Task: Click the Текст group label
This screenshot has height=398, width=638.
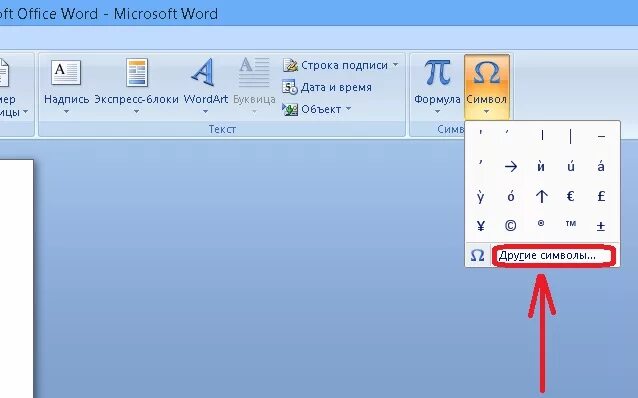Action: (x=222, y=129)
